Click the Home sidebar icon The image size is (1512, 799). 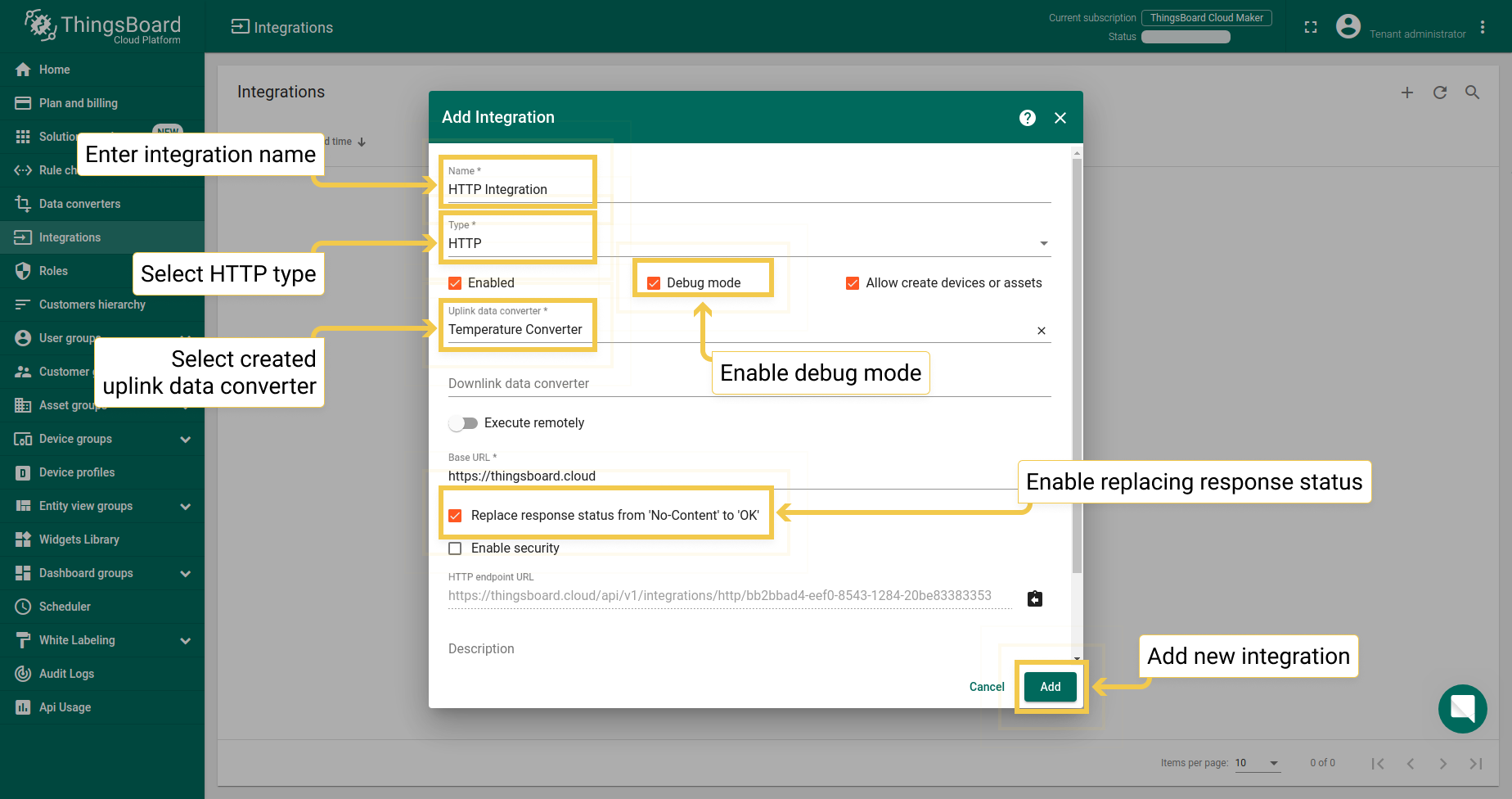23,70
